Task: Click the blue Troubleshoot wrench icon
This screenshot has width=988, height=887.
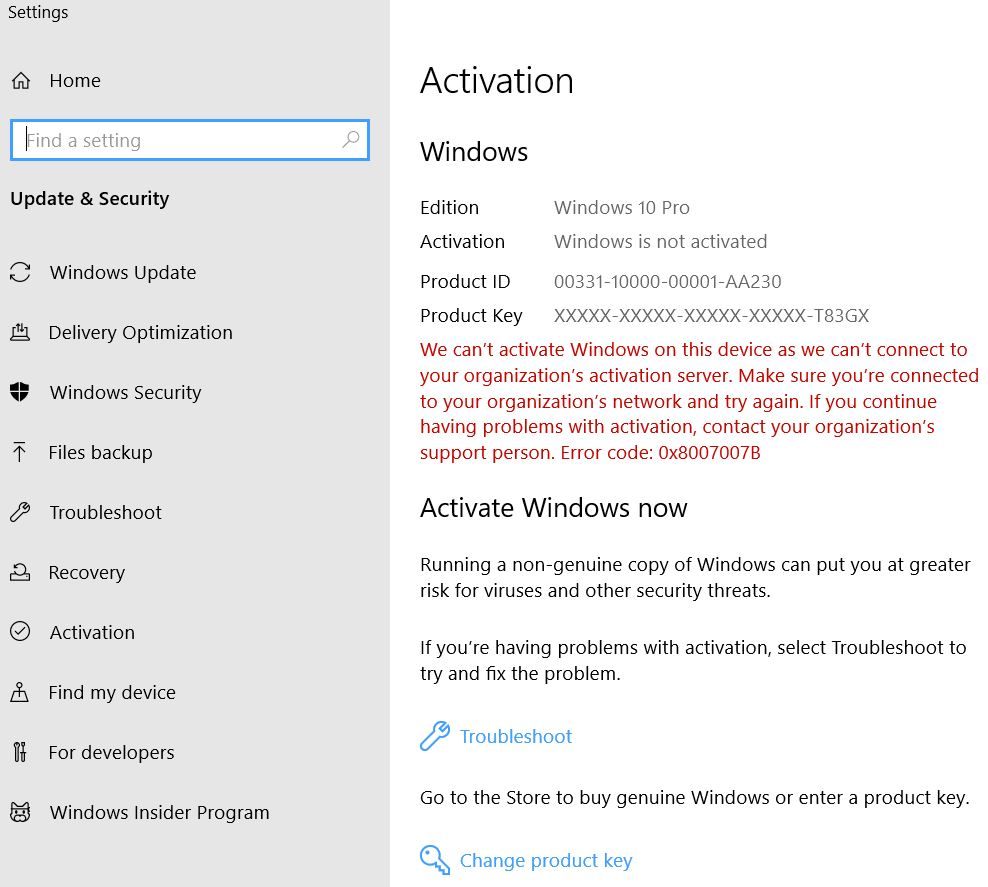Action: [x=435, y=736]
